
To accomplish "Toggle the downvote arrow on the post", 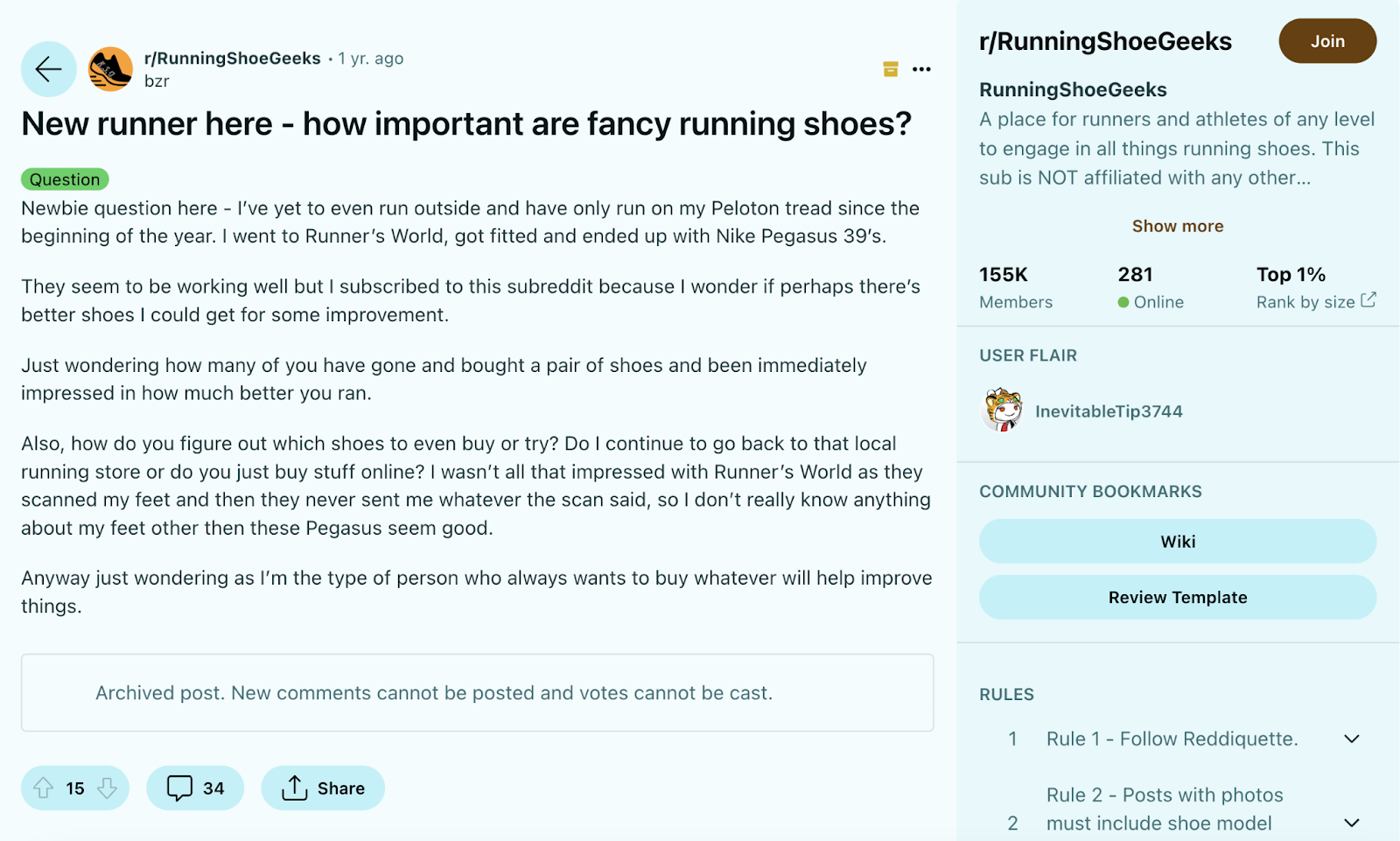I will (x=107, y=788).
